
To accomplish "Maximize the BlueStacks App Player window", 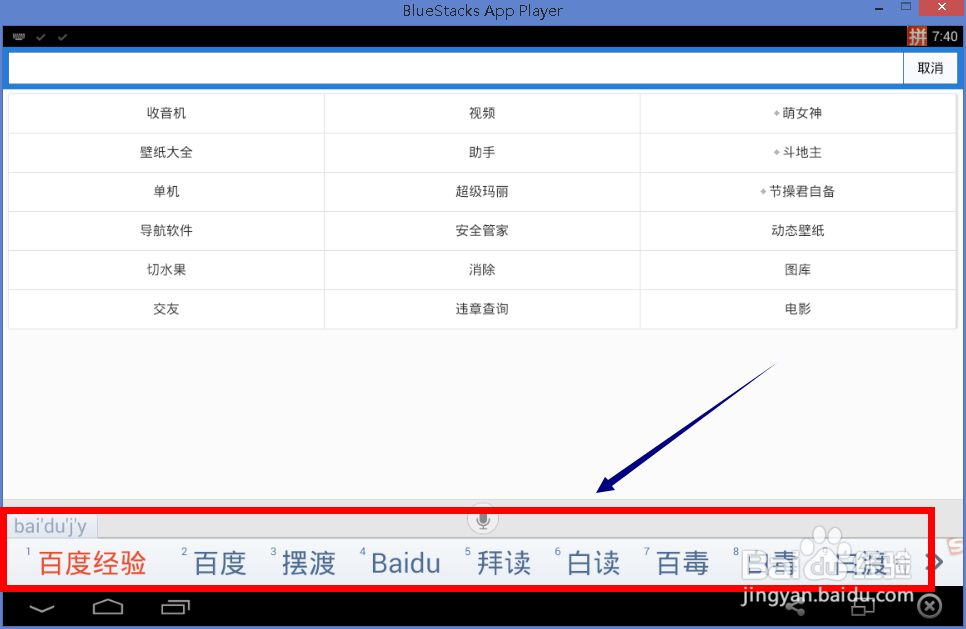I will [x=906, y=7].
